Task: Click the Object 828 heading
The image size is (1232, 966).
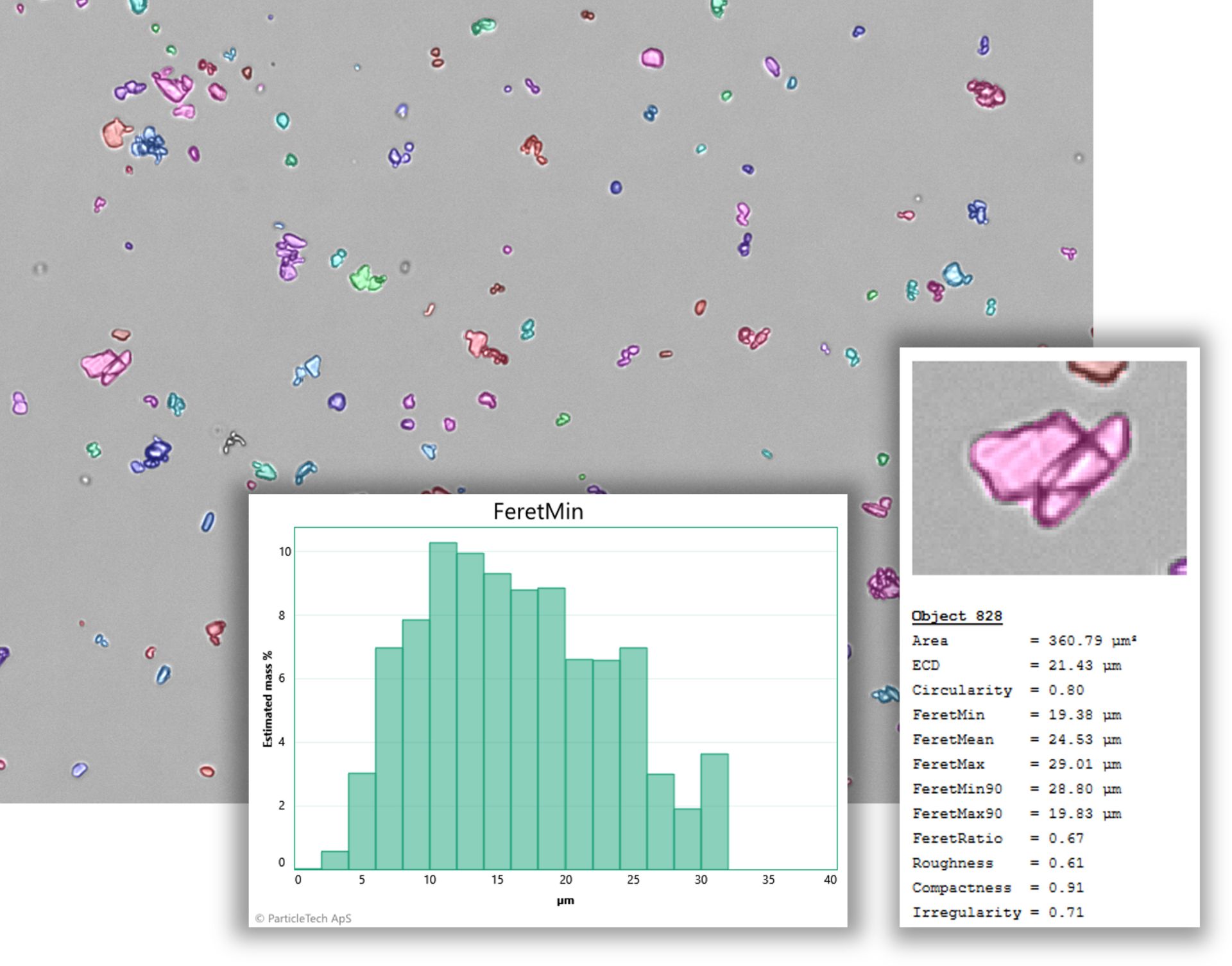Action: (956, 616)
